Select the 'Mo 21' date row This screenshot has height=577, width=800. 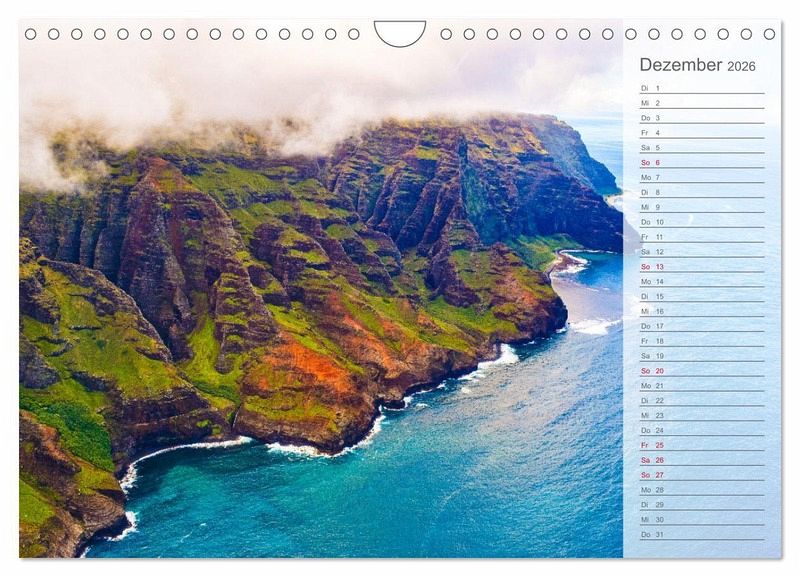(702, 386)
